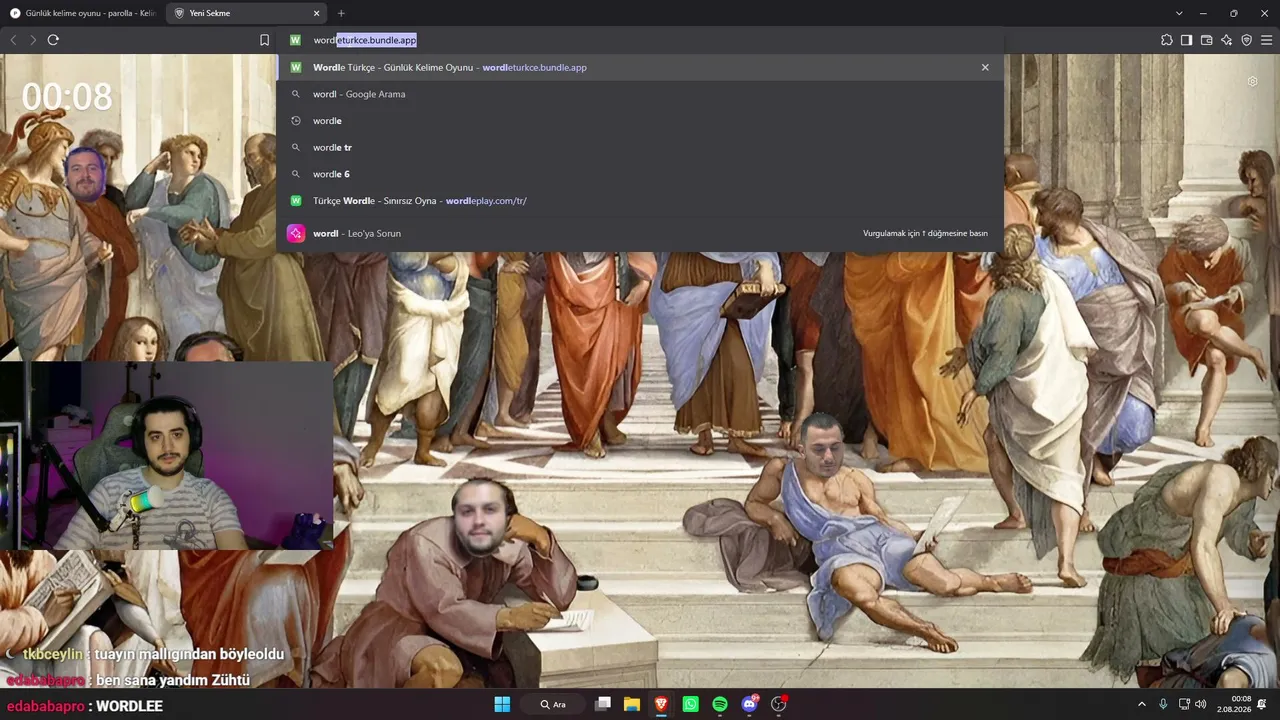1280x720 pixels.
Task: Open volume control in system tray
Action: [1200, 704]
